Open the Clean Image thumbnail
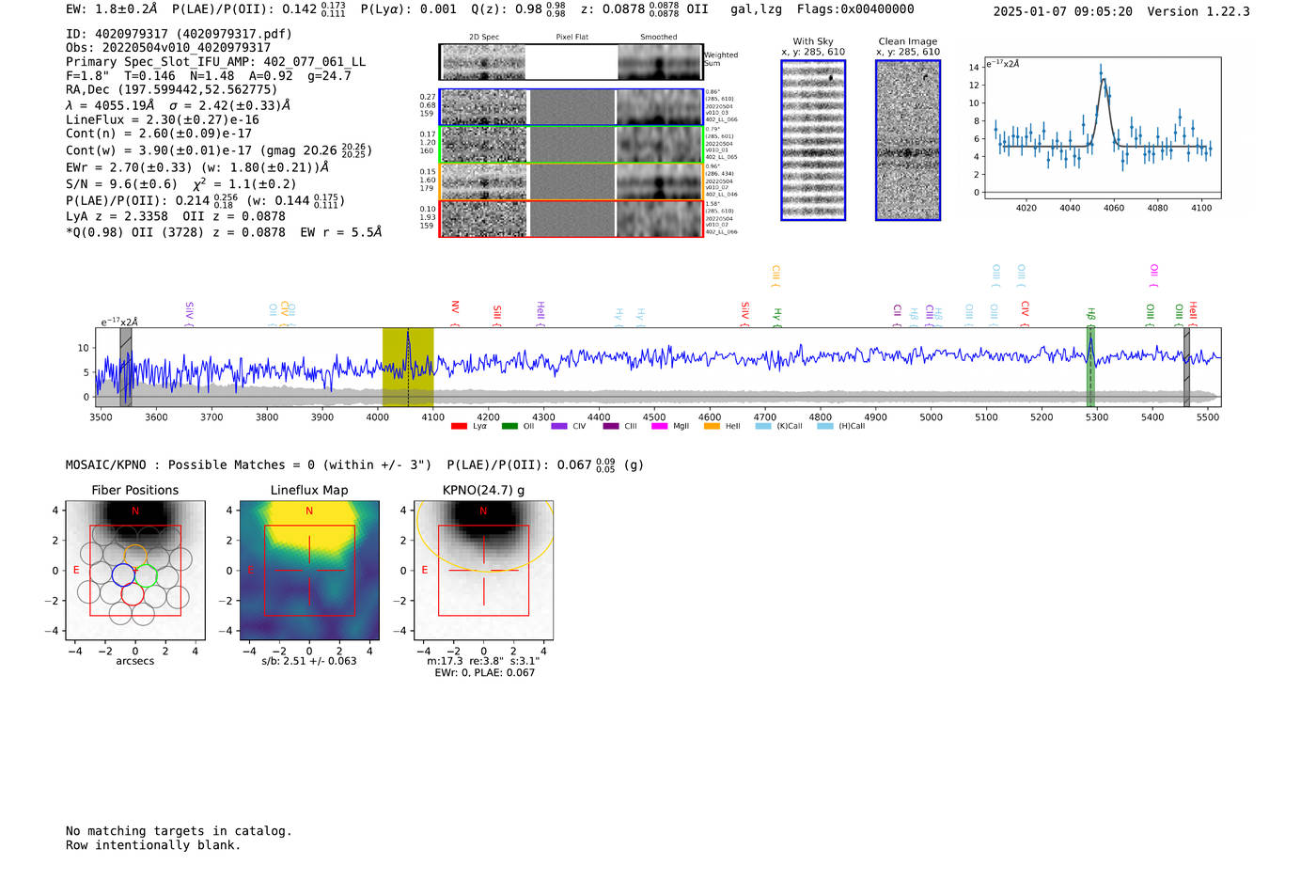The width and height of the screenshot is (1316, 896). (908, 140)
